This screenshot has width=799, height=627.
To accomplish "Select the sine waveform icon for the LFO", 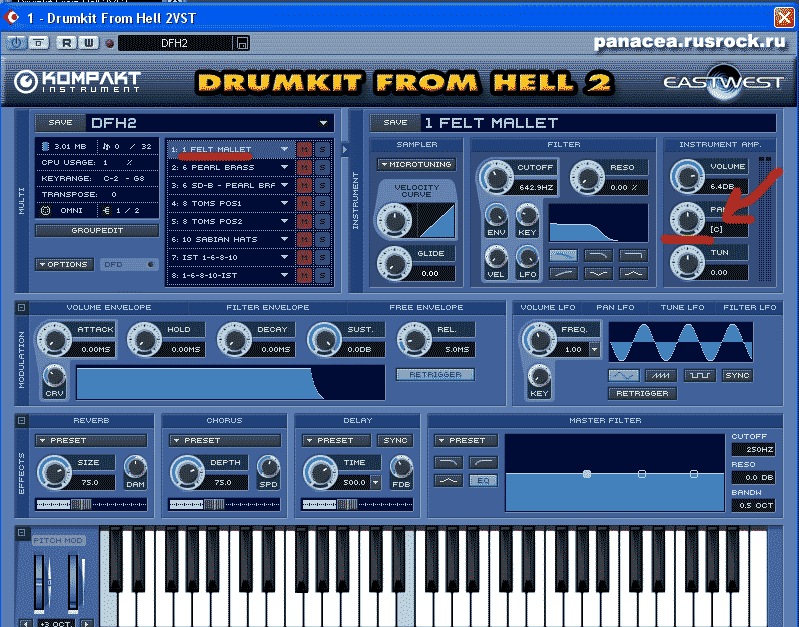I will click(624, 376).
